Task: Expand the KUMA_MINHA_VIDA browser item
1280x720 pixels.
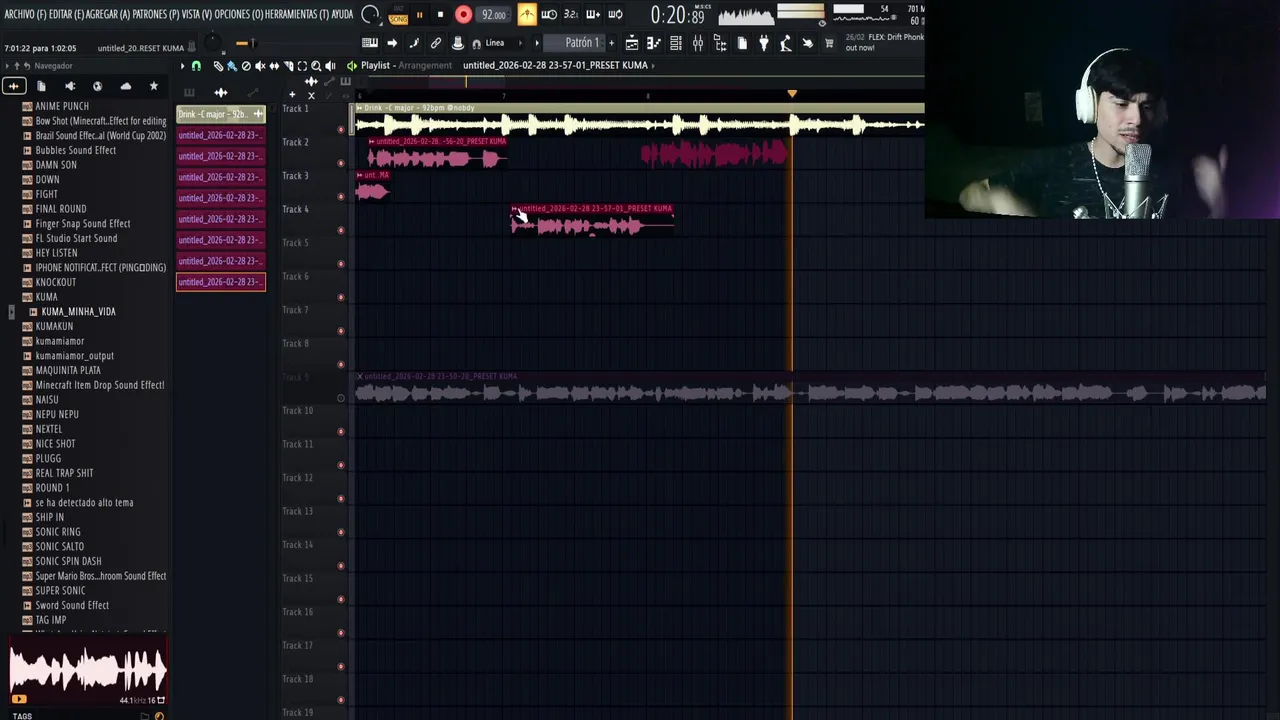Action: click(x=33, y=312)
